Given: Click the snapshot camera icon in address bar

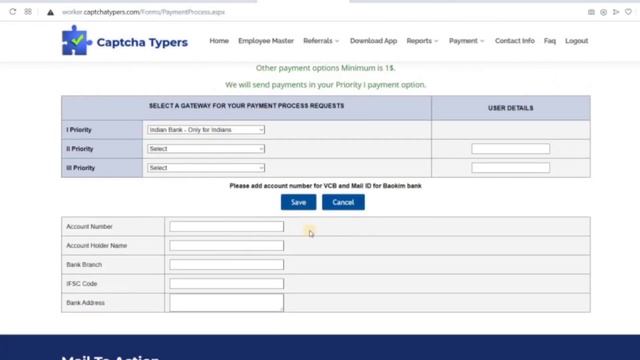Looking at the screenshot, I should pyautogui.click(x=591, y=12).
